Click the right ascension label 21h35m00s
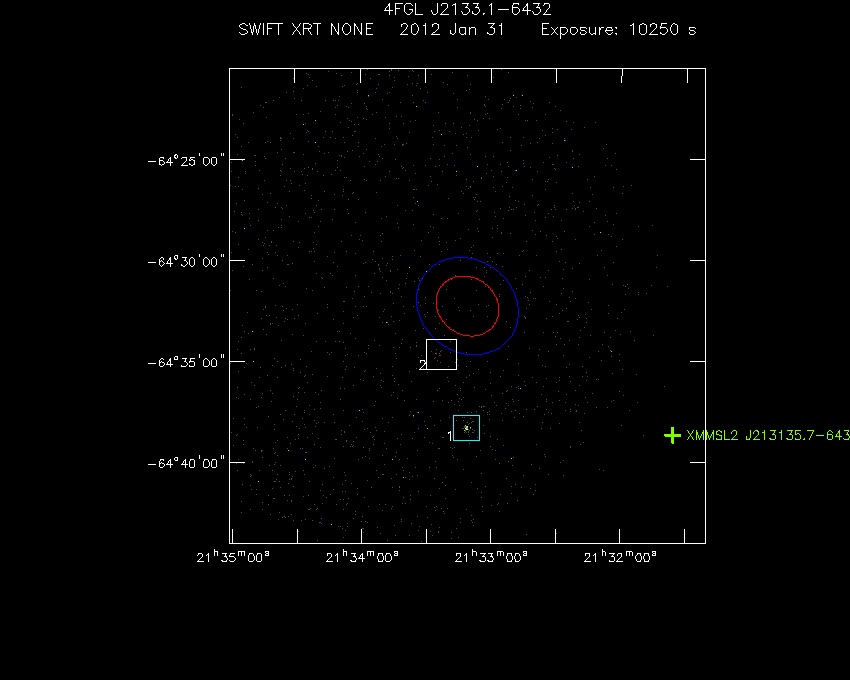Viewport: 850px width, 680px height. [233, 557]
